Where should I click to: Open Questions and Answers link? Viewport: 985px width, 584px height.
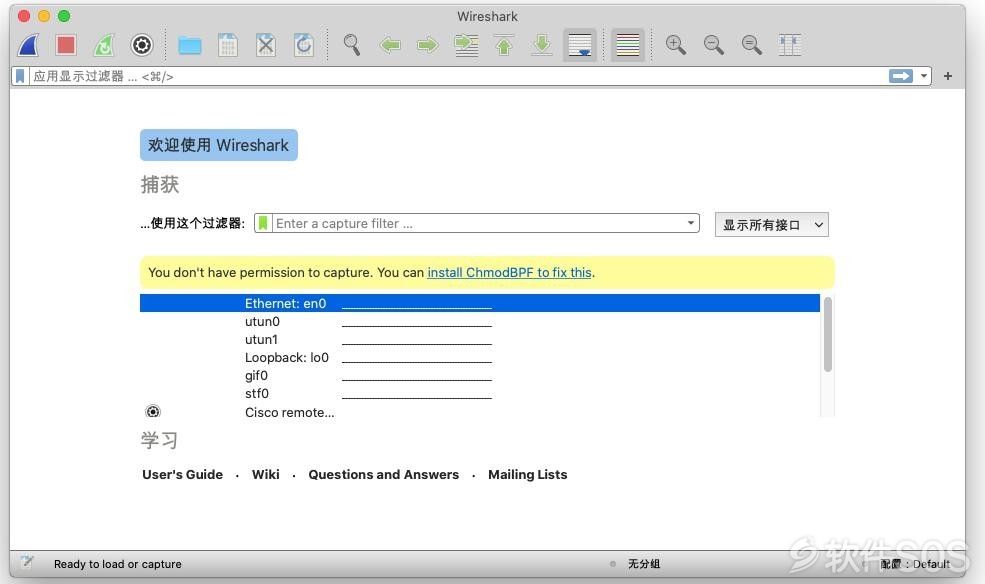click(383, 475)
